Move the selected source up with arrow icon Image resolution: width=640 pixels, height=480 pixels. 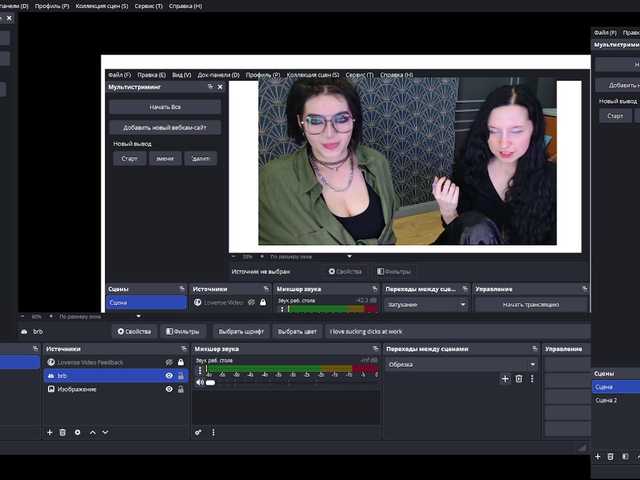(93, 432)
